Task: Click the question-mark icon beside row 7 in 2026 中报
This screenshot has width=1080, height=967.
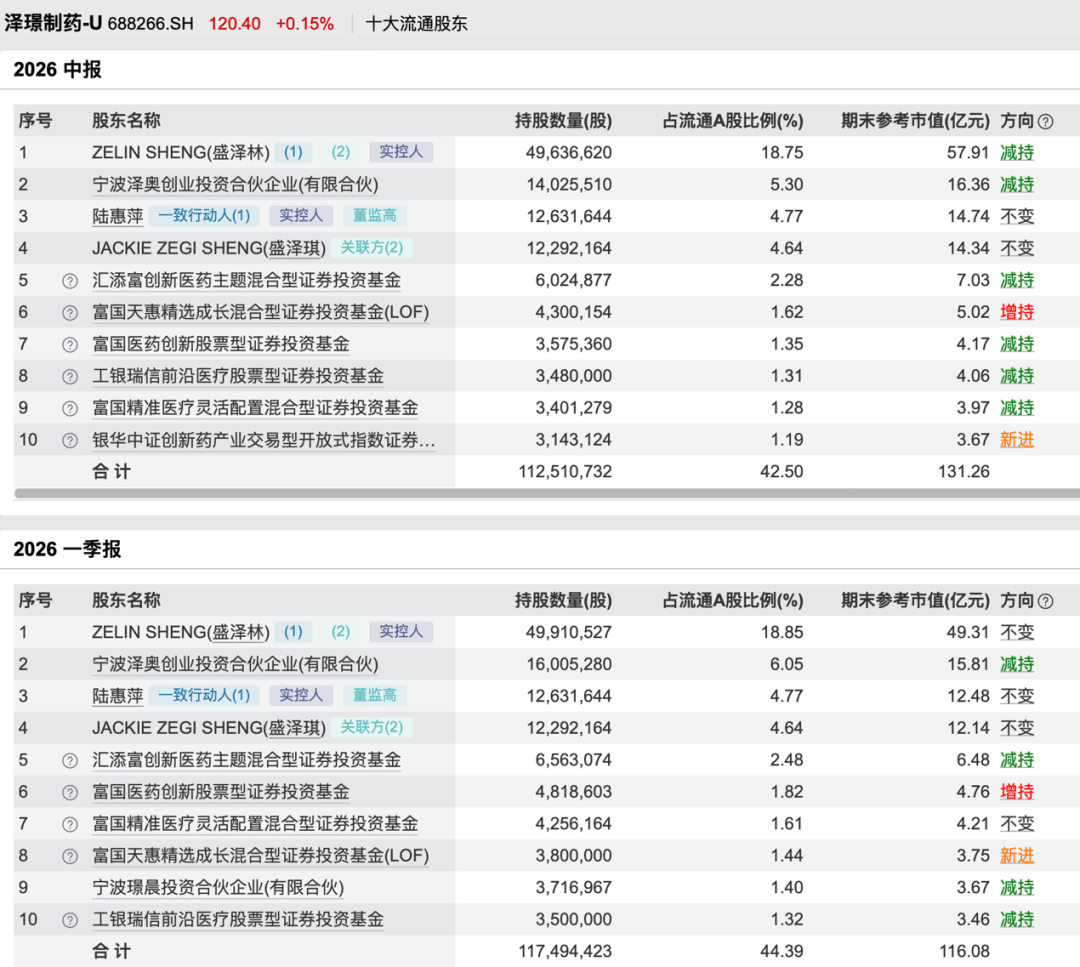Action: coord(70,344)
